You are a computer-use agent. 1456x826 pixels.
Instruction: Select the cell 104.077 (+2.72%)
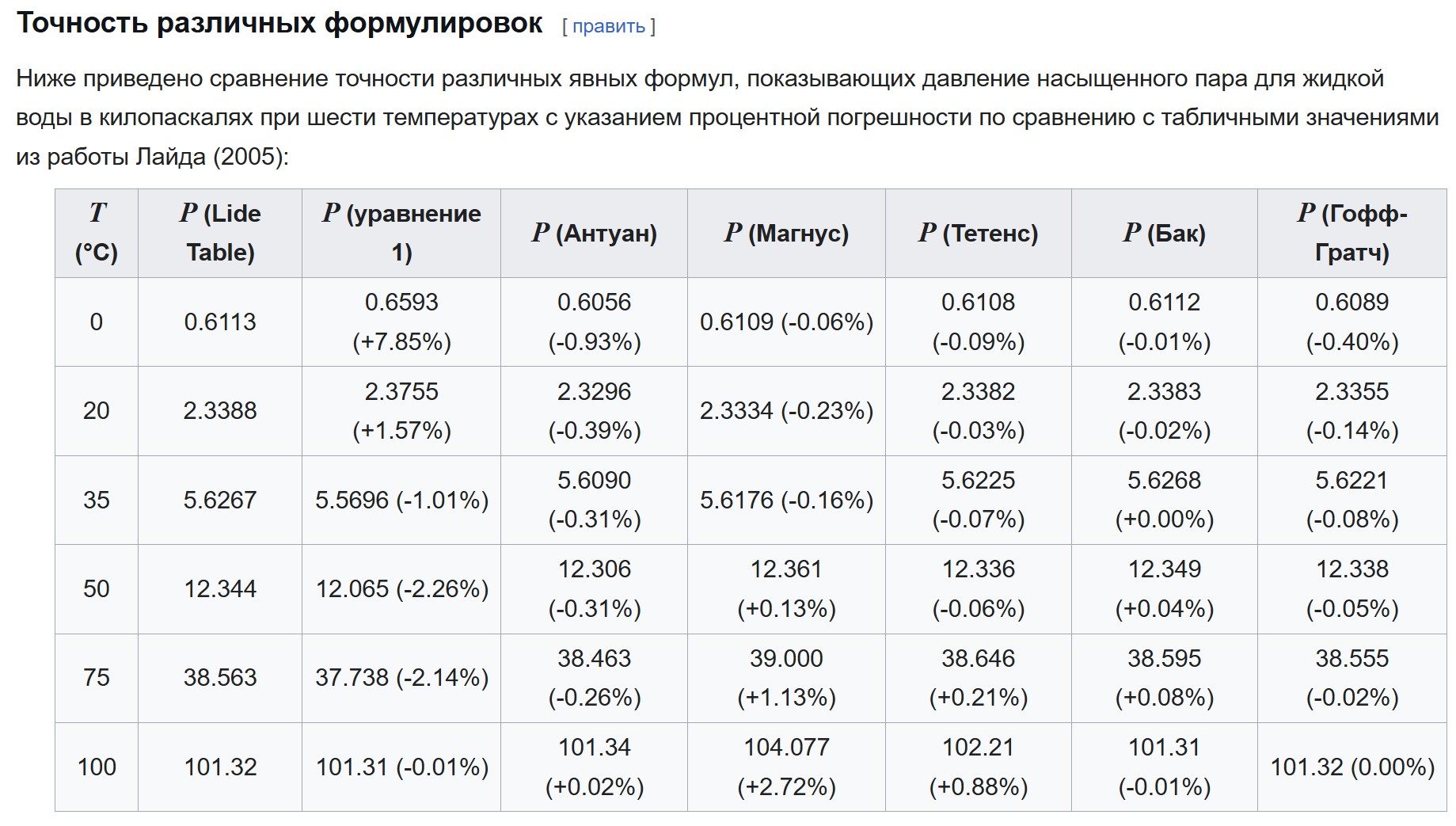[786, 767]
